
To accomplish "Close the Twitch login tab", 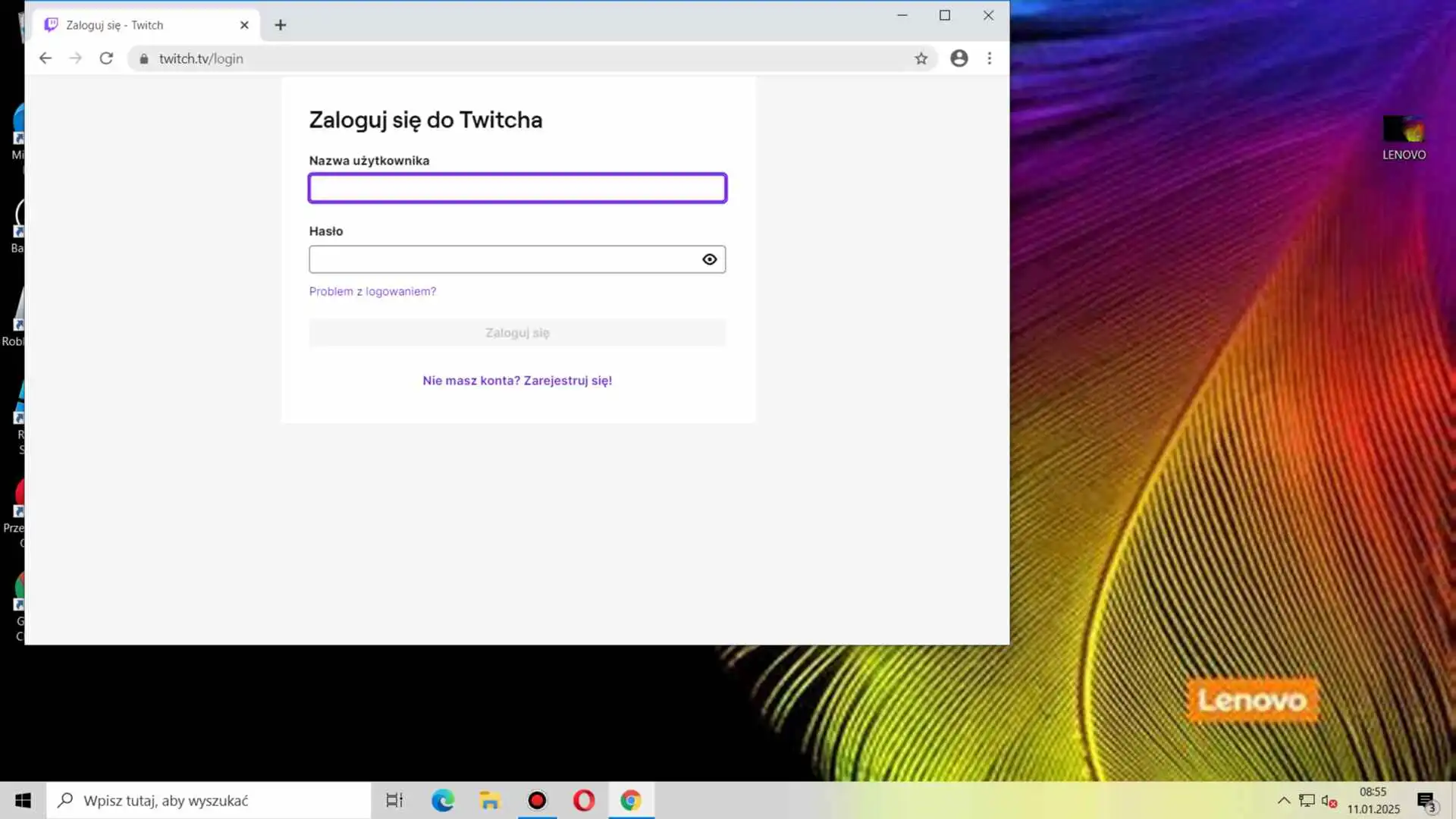I will click(x=244, y=25).
